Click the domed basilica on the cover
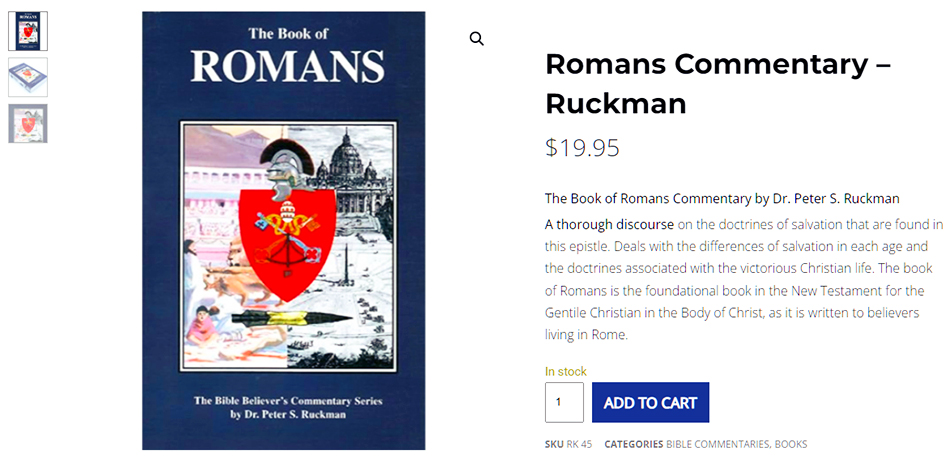 357,160
